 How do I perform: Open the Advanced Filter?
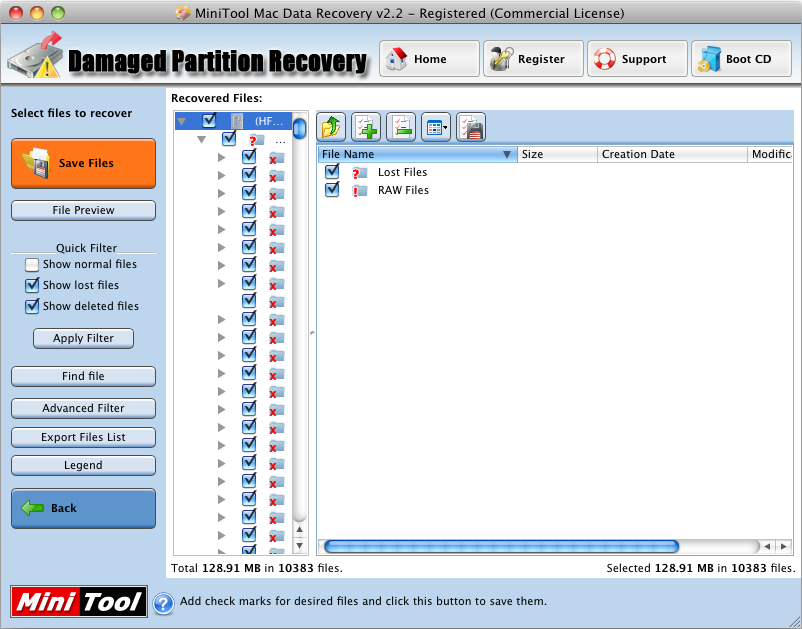click(x=83, y=408)
